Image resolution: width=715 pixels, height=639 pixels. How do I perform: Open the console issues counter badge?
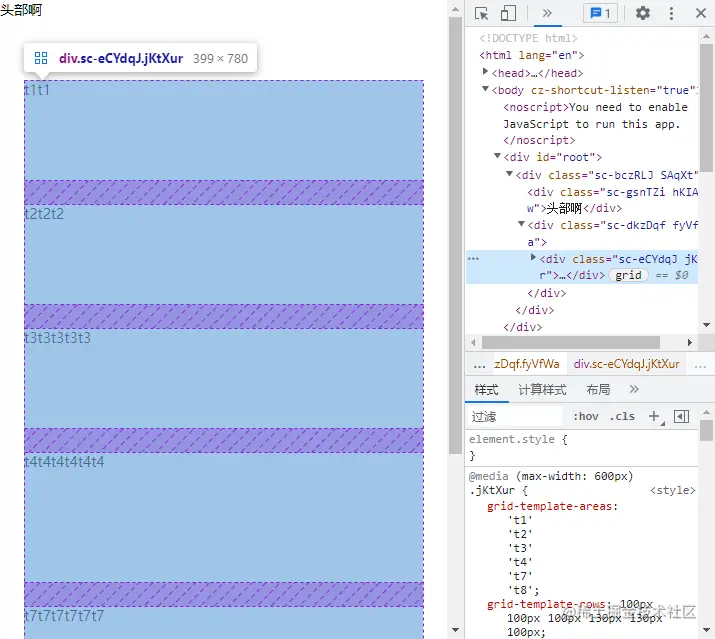coord(600,13)
